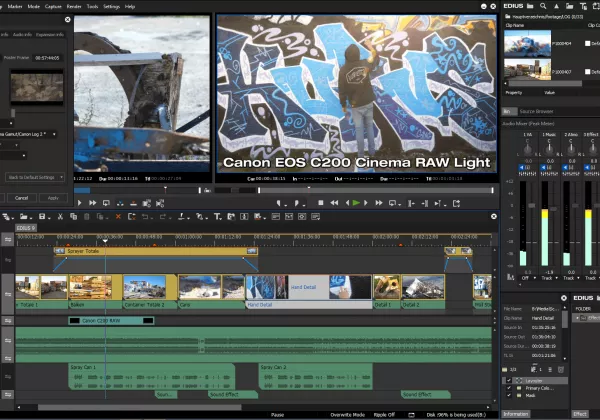
Task: Open the set out point dropdown in recorder
Action: (304, 204)
